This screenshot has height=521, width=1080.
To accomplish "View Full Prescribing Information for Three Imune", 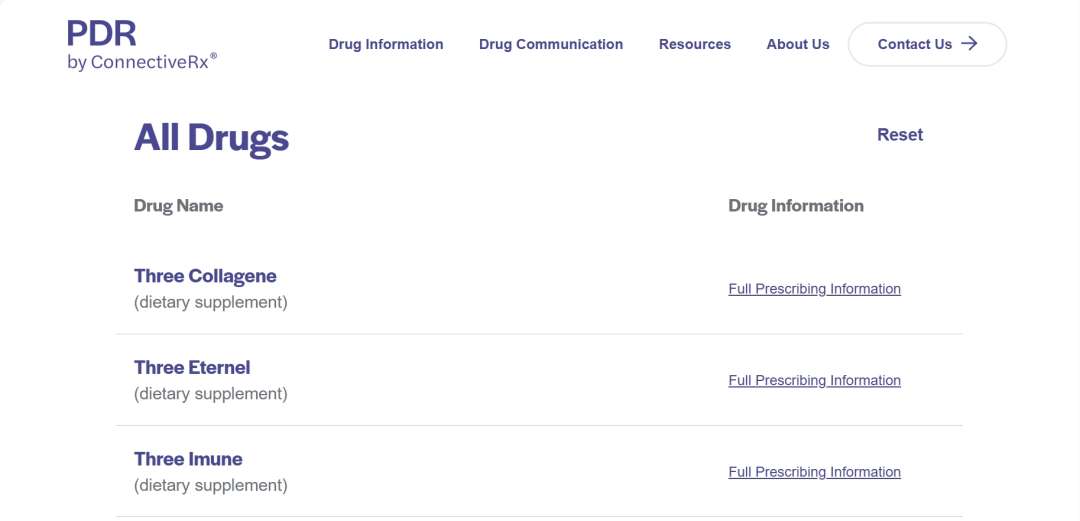I will (x=814, y=472).
